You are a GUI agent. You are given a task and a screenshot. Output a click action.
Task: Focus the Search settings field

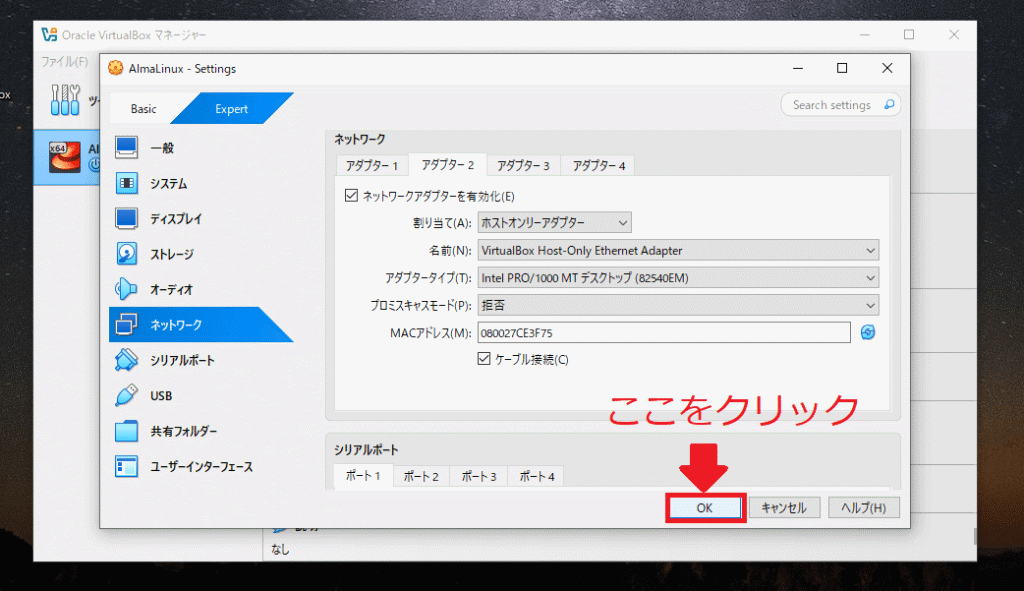[840, 104]
